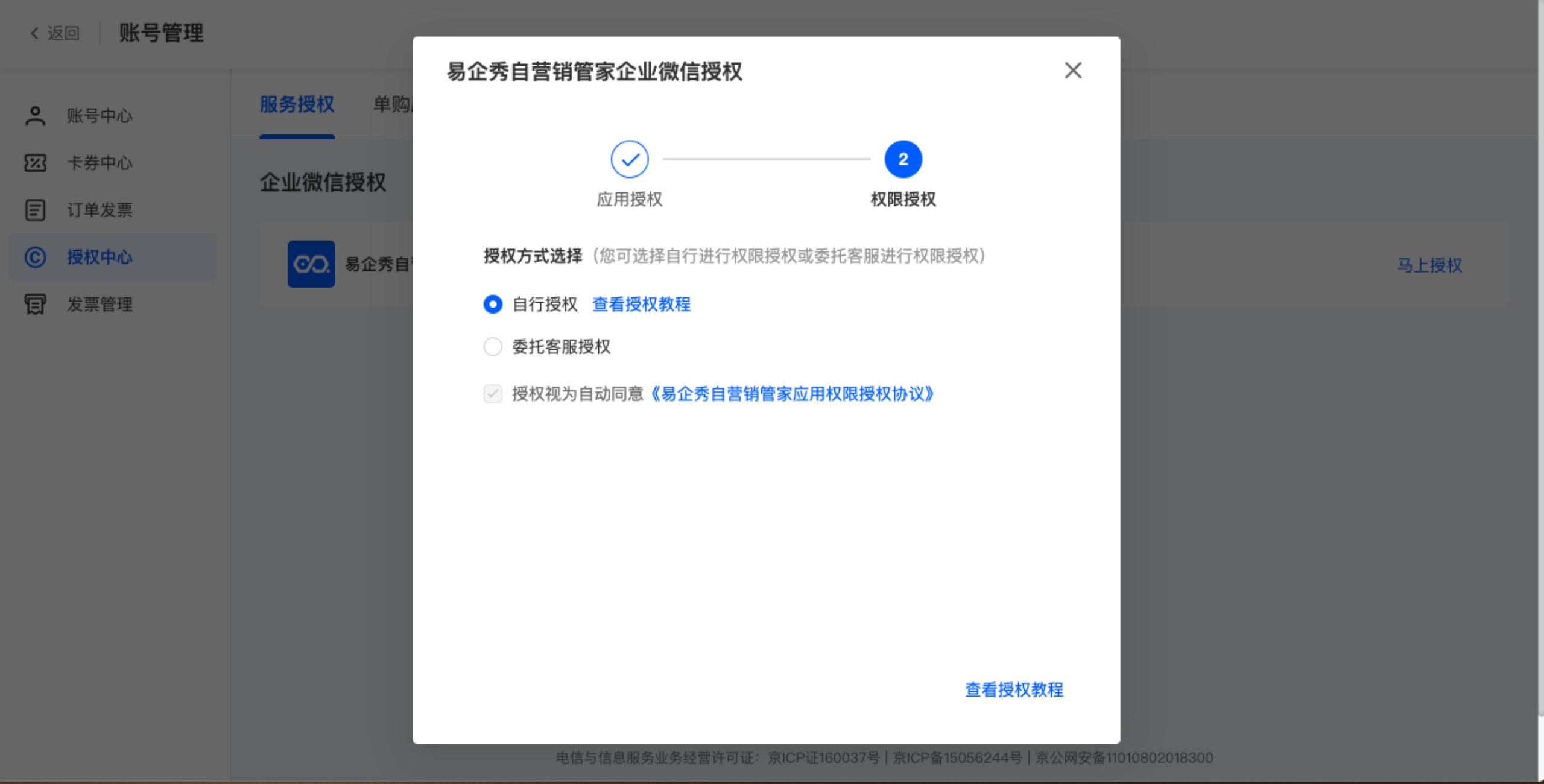The height and width of the screenshot is (784, 1544).
Task: Toggle the 授权视为自动同意 checkbox
Action: pos(493,394)
